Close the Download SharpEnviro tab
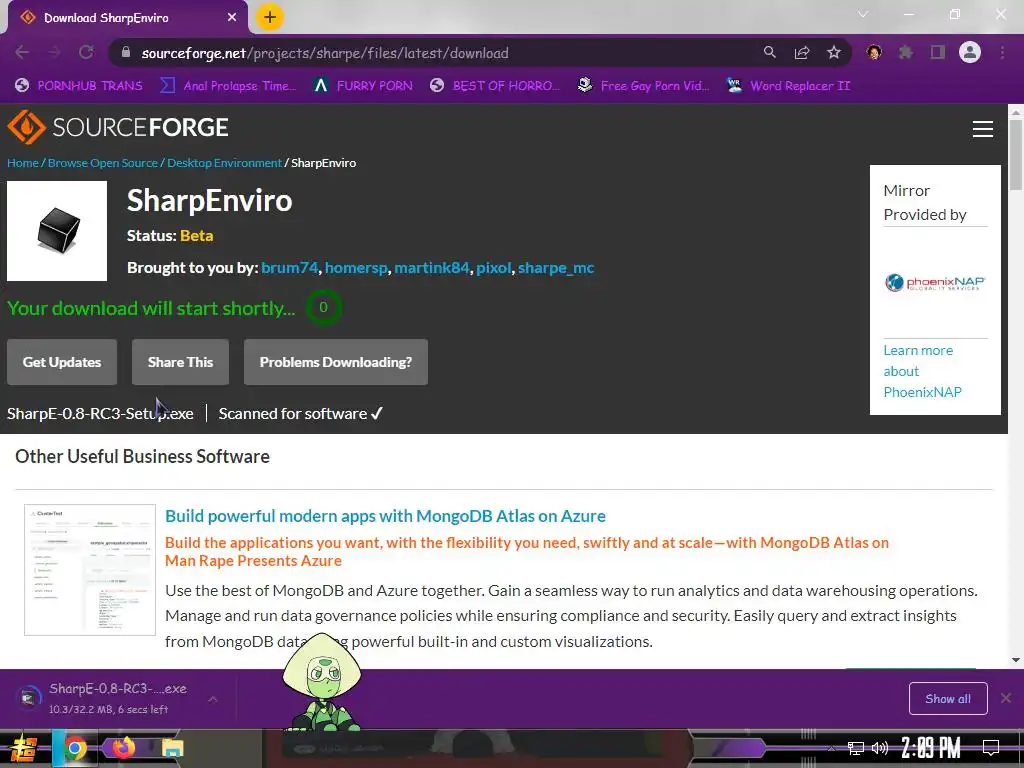The width and height of the screenshot is (1024, 768). click(232, 18)
